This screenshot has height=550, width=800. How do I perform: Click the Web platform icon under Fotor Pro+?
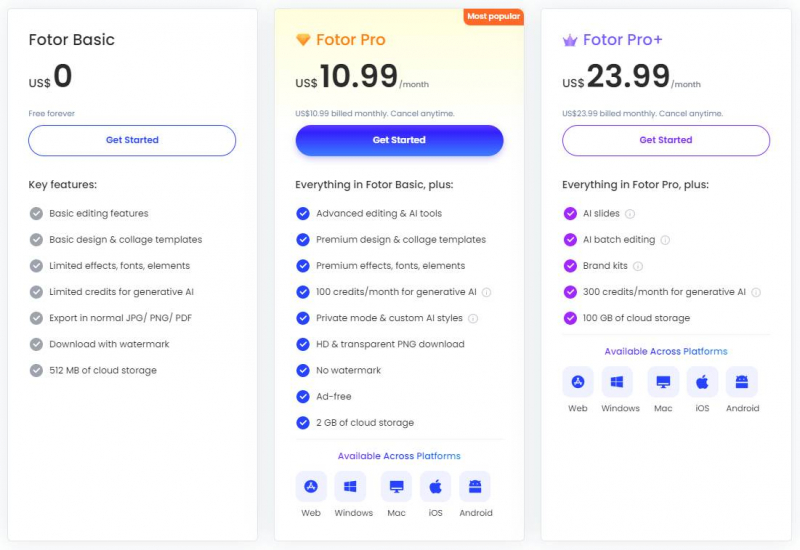tap(578, 382)
